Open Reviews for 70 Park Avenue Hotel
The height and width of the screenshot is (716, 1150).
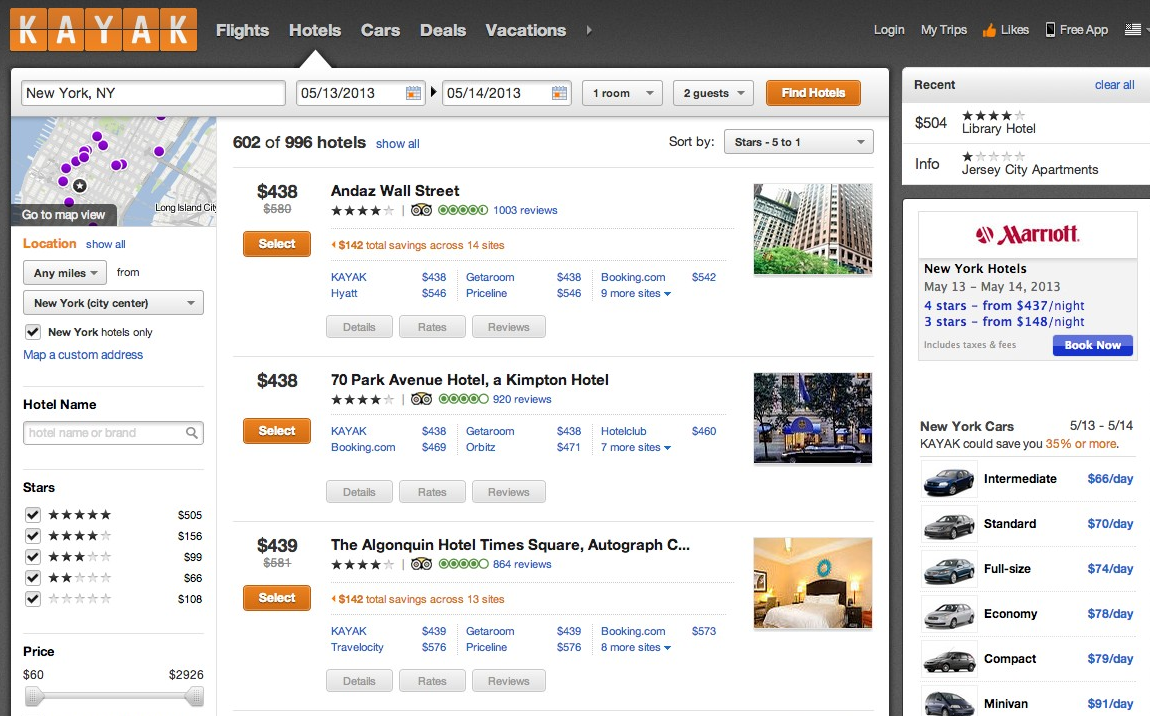tap(508, 492)
